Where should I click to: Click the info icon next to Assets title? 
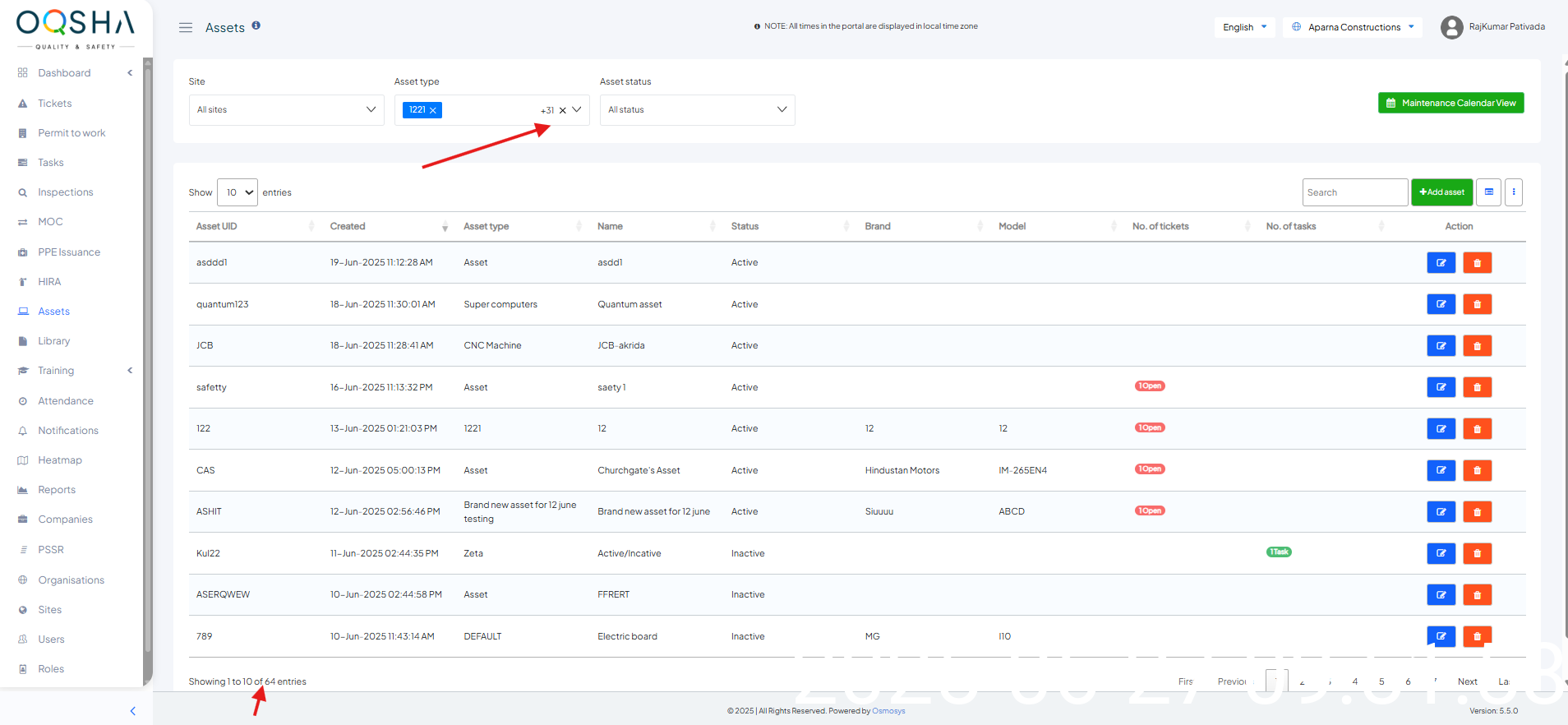coord(256,25)
